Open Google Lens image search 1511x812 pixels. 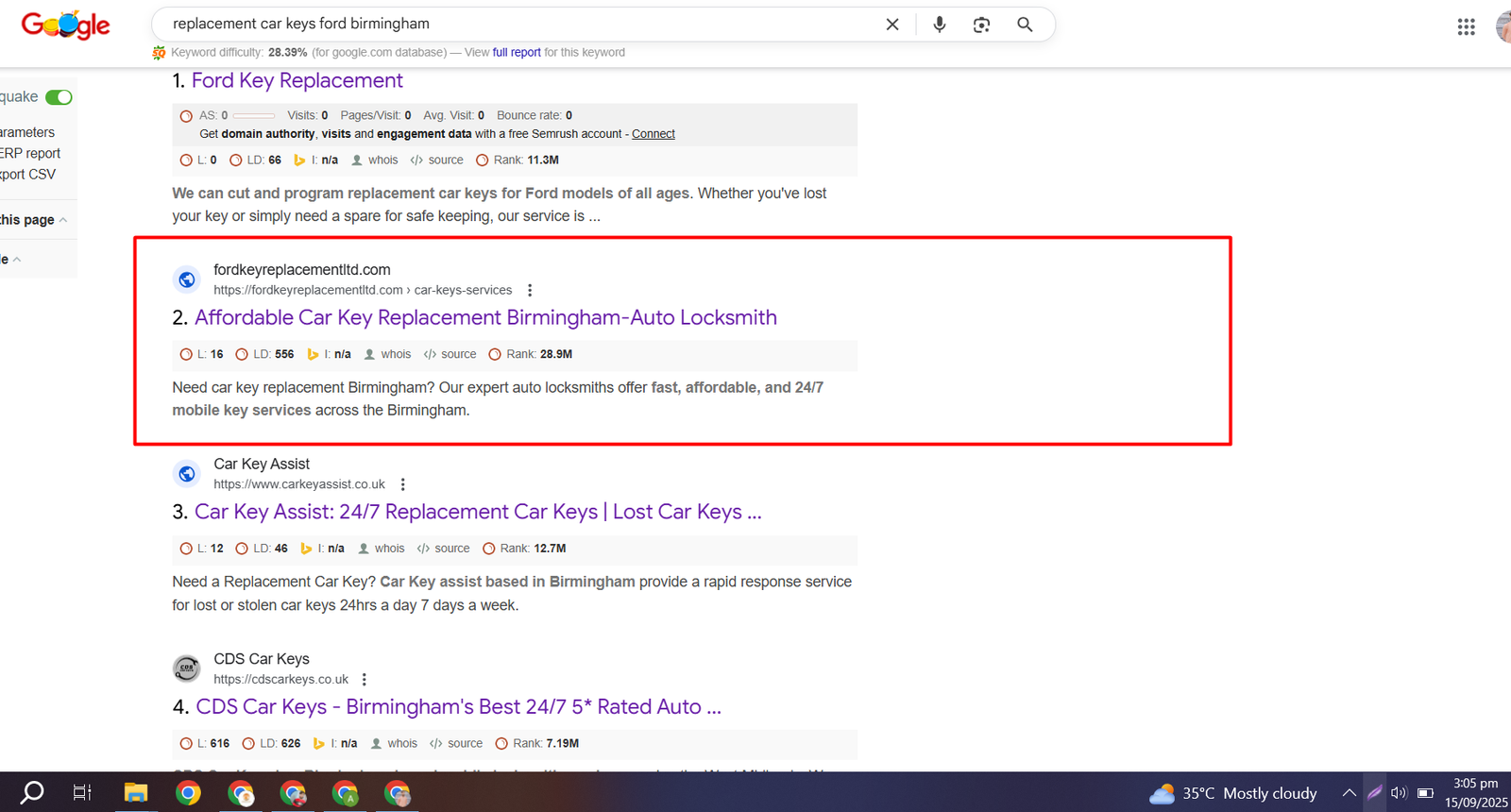[981, 25]
